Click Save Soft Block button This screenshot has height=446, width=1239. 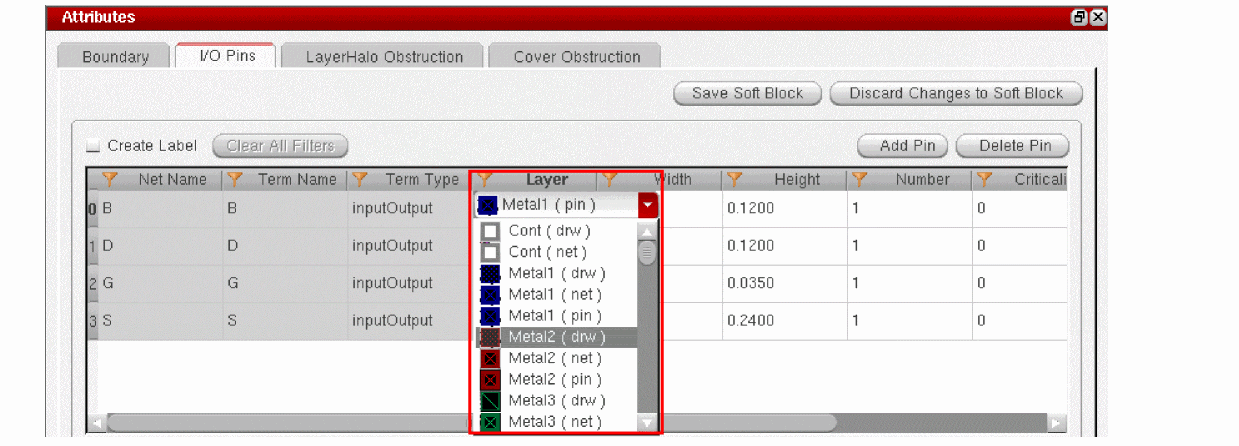pos(749,93)
